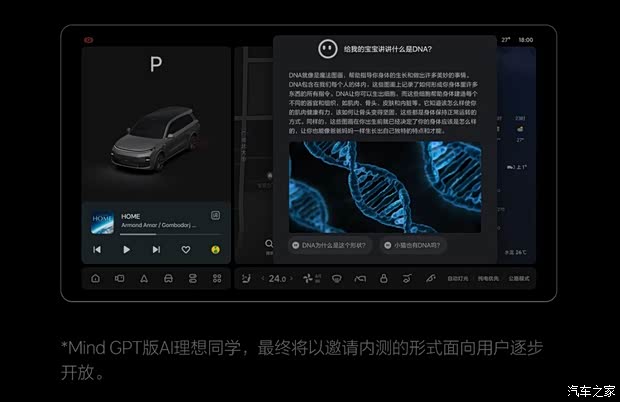The image size is (620, 402).
Task: Click the DNA helix image
Action: 385,186
